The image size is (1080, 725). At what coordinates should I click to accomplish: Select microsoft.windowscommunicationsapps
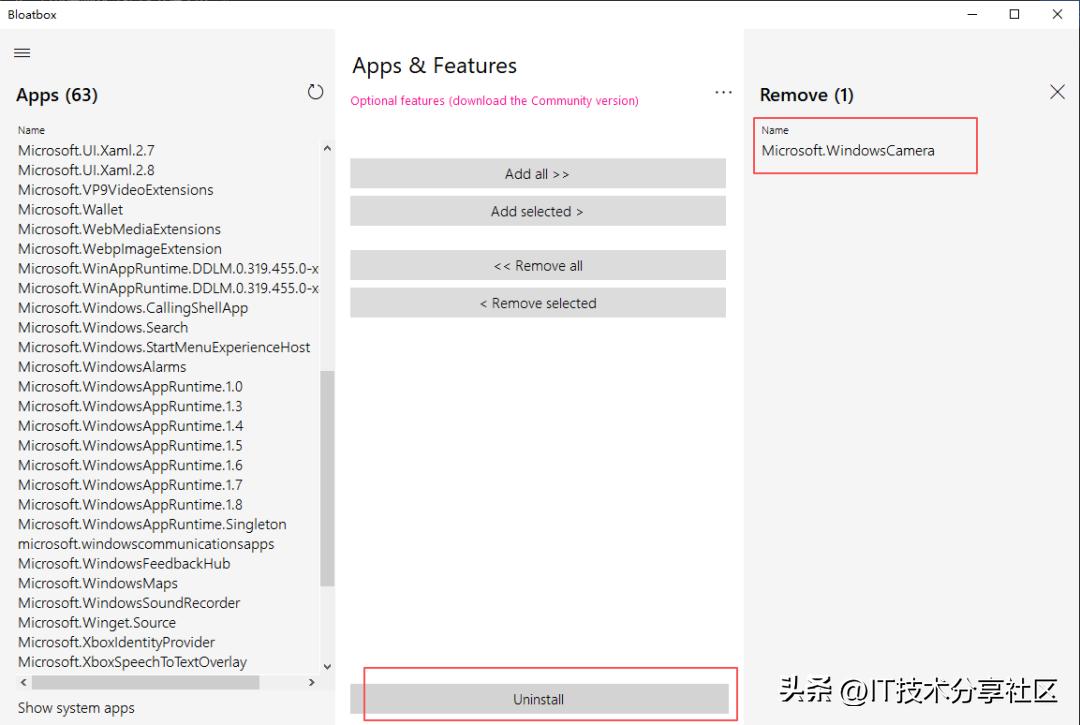pyautogui.click(x=146, y=544)
